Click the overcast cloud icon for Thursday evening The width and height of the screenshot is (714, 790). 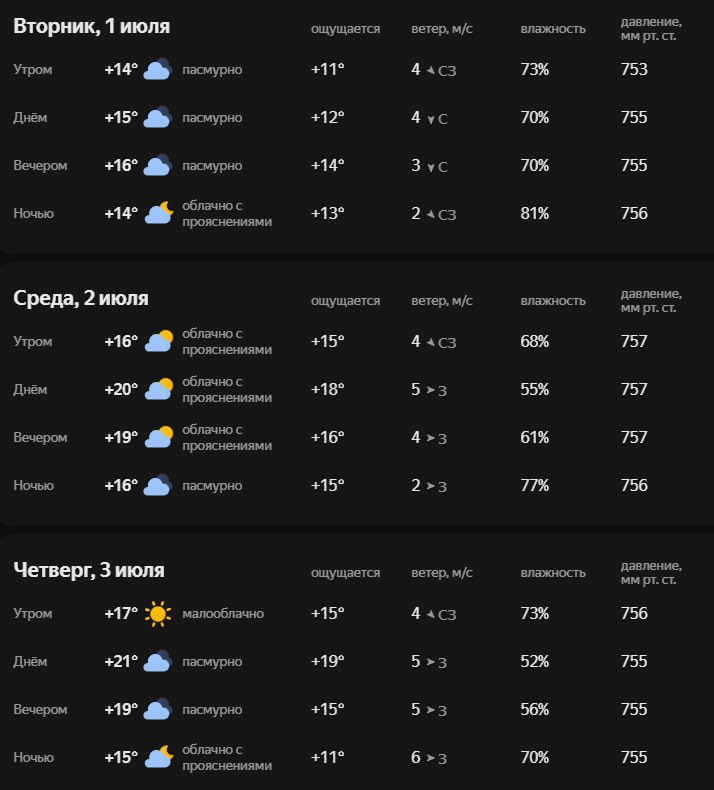(x=158, y=709)
